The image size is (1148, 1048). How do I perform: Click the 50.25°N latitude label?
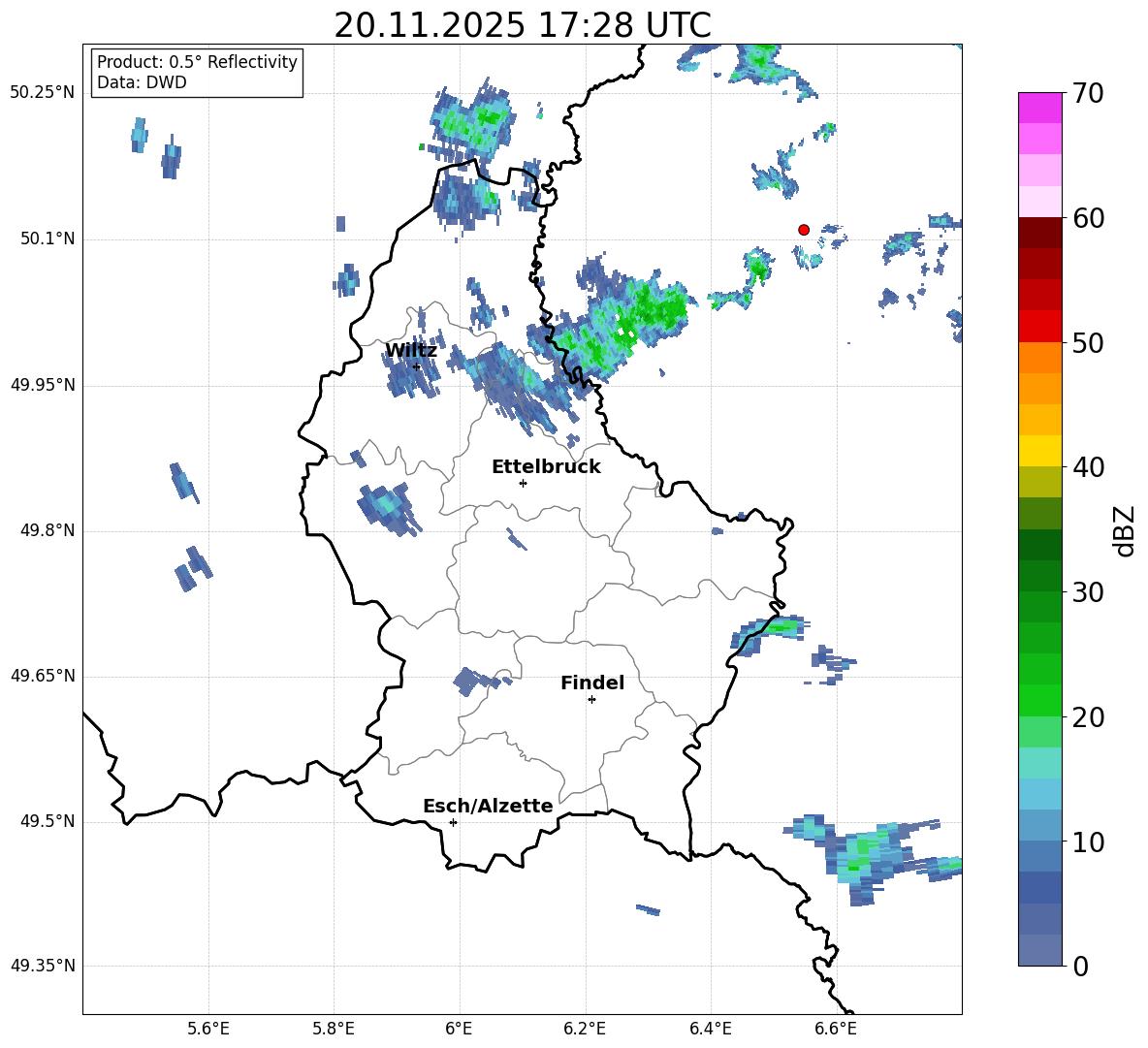(42, 93)
